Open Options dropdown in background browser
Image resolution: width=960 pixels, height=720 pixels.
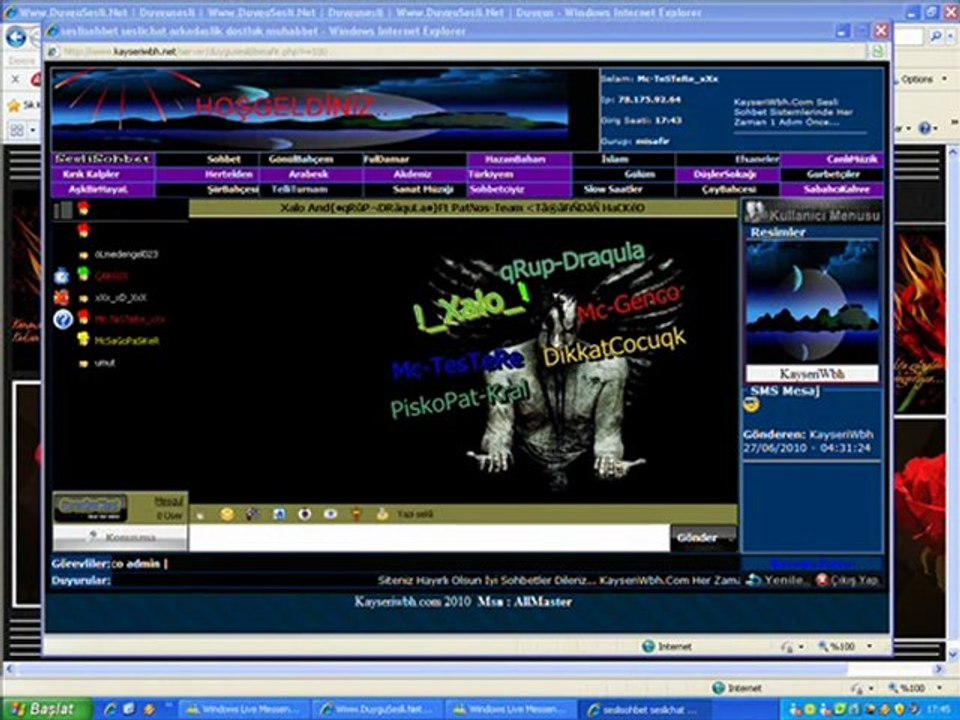tap(923, 80)
